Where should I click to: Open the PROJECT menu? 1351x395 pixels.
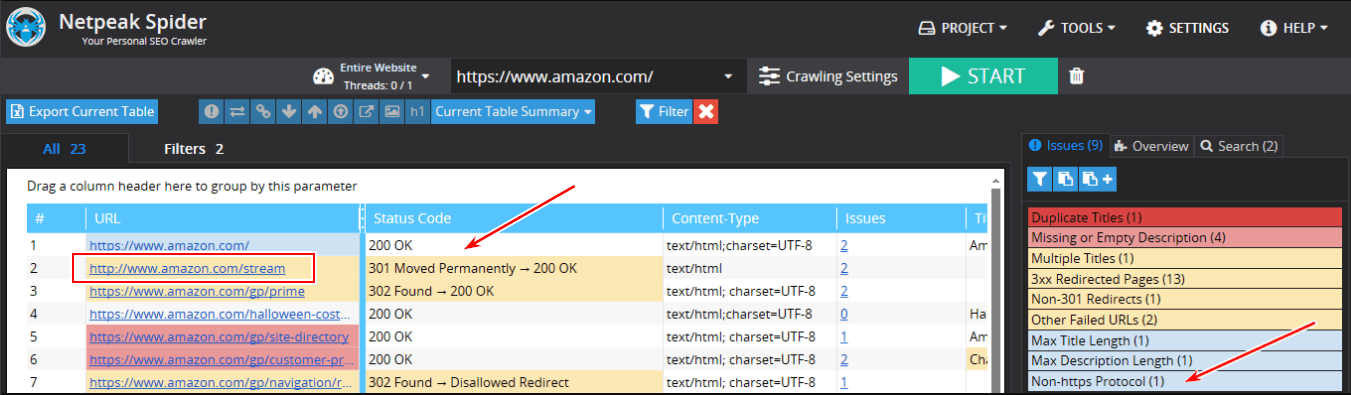click(x=962, y=28)
